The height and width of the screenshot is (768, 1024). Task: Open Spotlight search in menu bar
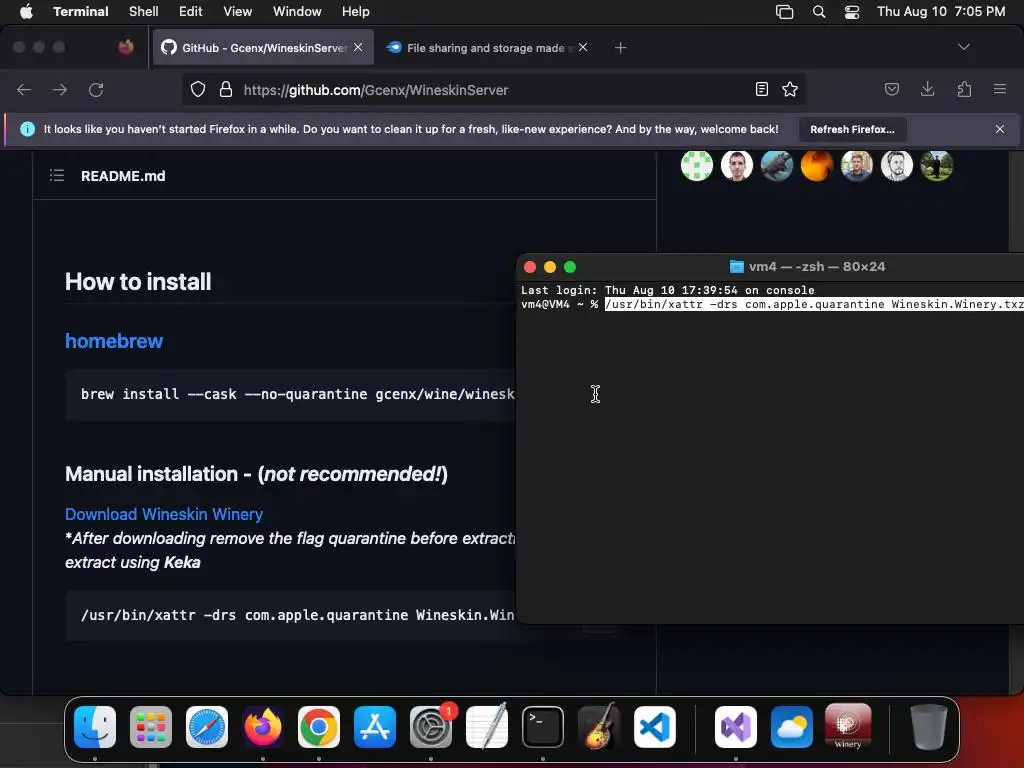[819, 11]
